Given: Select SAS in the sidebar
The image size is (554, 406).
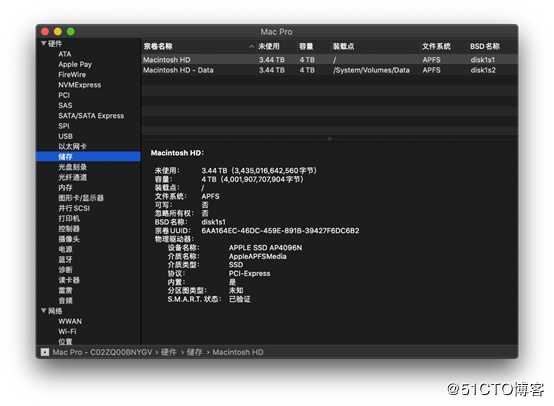Looking at the screenshot, I should [65, 105].
